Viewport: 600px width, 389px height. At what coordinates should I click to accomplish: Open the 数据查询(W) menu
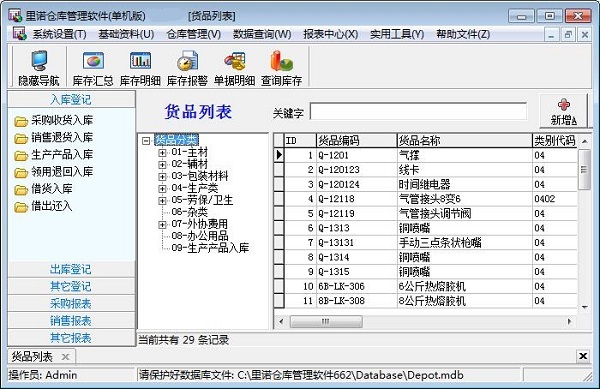[262, 34]
